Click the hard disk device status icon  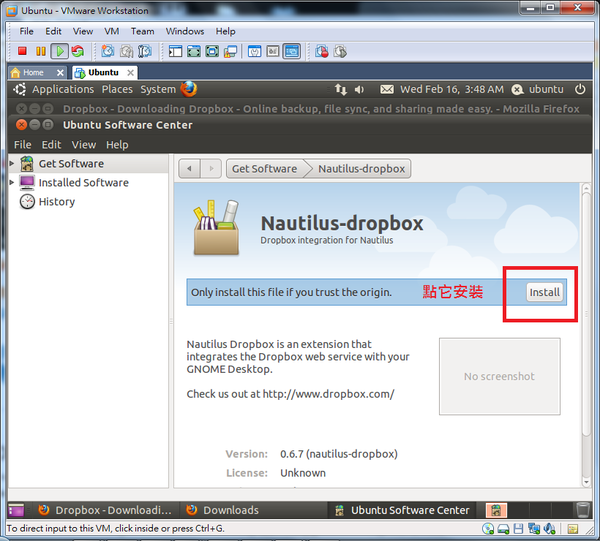pos(503,529)
